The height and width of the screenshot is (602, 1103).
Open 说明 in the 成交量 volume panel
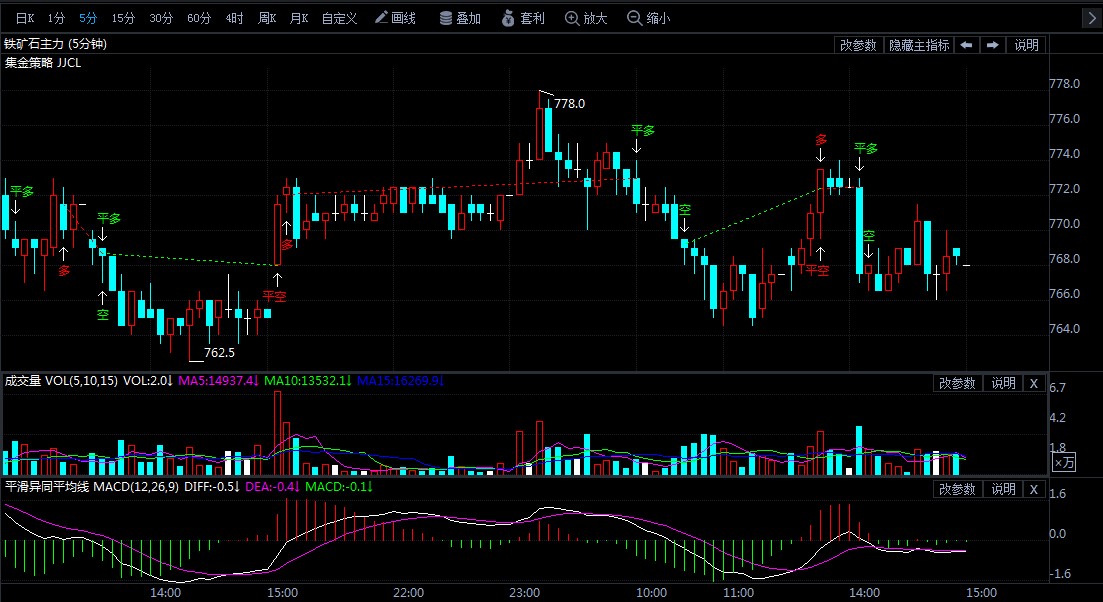(1003, 383)
